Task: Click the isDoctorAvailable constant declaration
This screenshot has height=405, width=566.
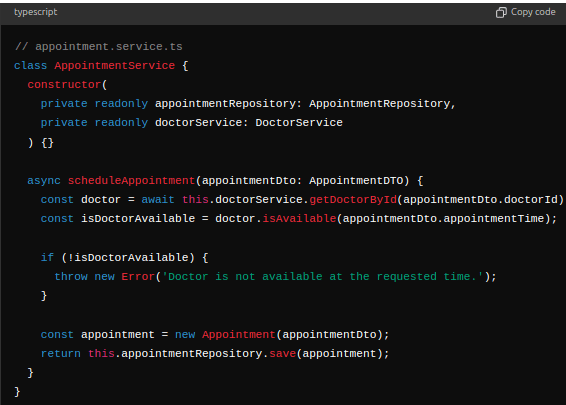Action: 138,219
